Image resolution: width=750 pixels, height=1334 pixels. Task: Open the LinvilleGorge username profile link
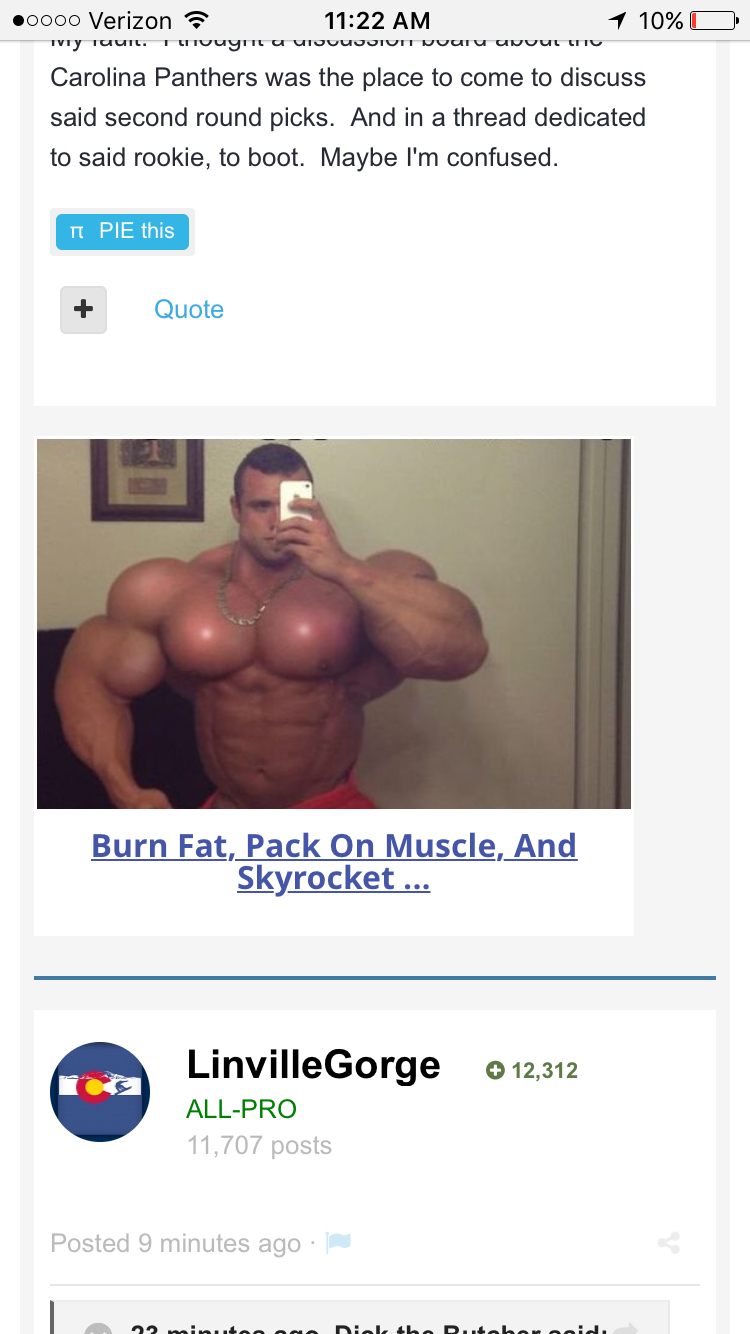click(x=314, y=1065)
